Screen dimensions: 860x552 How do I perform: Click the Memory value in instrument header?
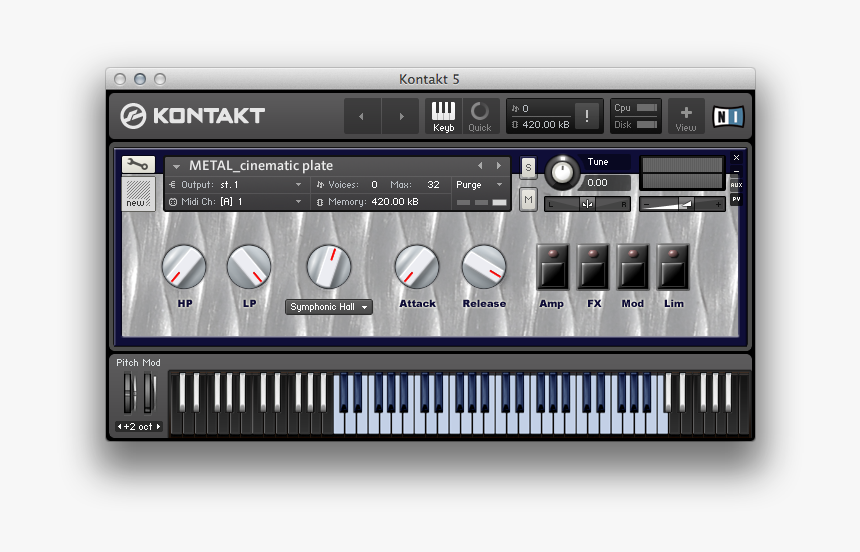395,202
